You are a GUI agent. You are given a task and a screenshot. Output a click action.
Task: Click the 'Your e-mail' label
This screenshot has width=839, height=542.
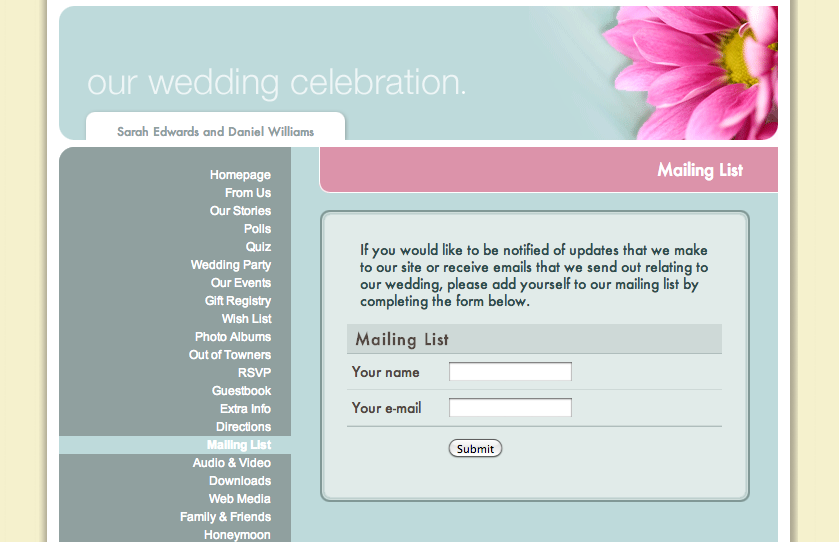pyautogui.click(x=386, y=408)
